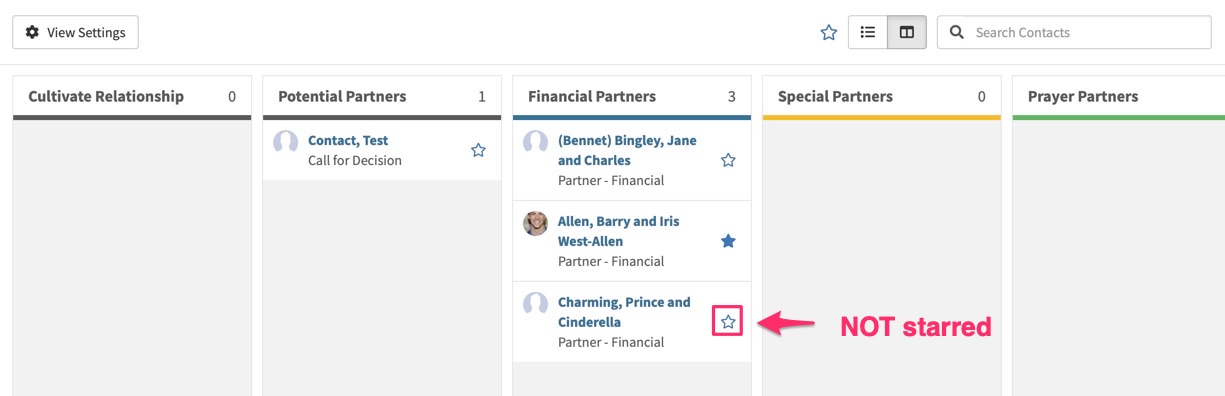The height and width of the screenshot is (396, 1225).
Task: Open Contact, Test avatar
Action: pyautogui.click(x=285, y=142)
